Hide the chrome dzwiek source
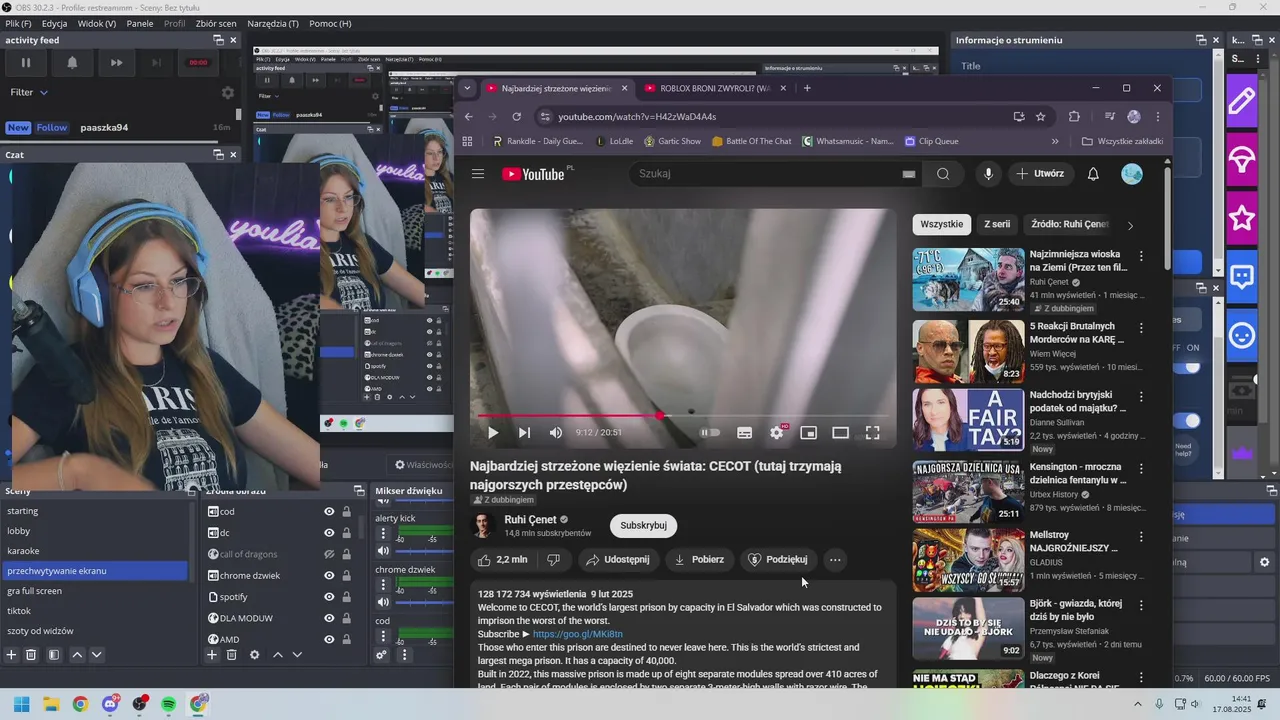 pos(329,576)
